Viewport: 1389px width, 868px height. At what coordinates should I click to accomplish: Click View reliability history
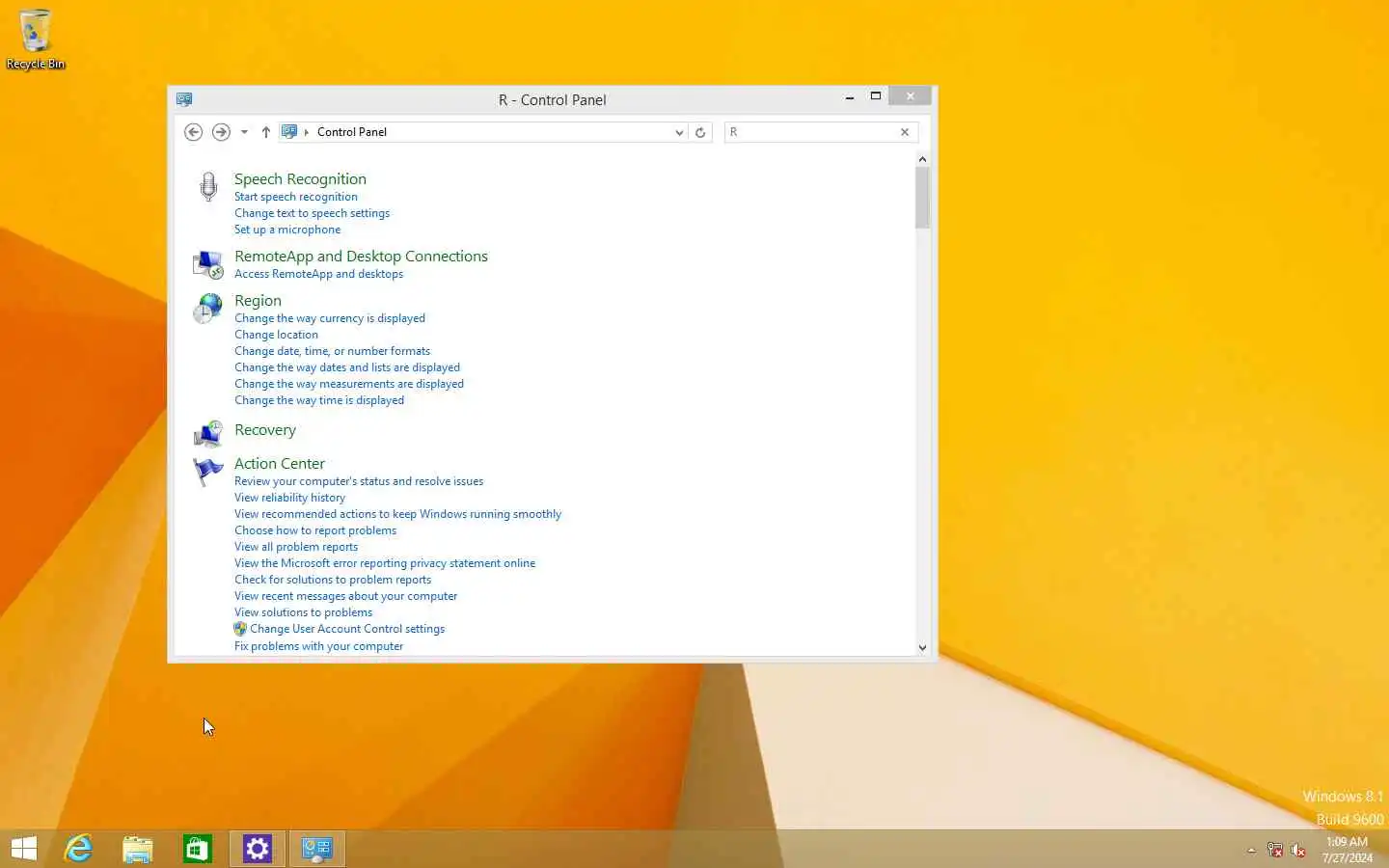click(289, 498)
